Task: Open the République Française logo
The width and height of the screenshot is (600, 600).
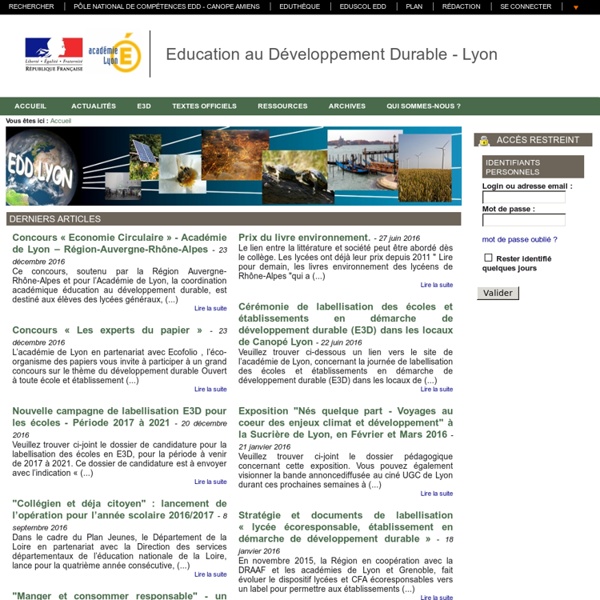Action: [54, 54]
